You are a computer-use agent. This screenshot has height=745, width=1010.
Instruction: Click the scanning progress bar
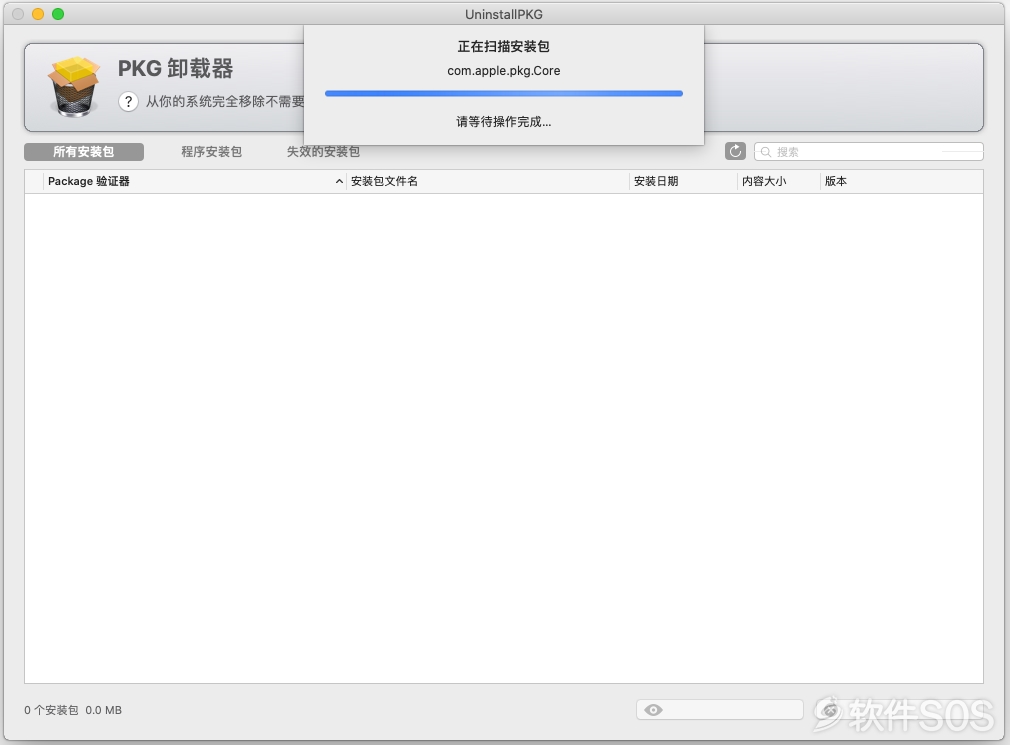coord(504,93)
